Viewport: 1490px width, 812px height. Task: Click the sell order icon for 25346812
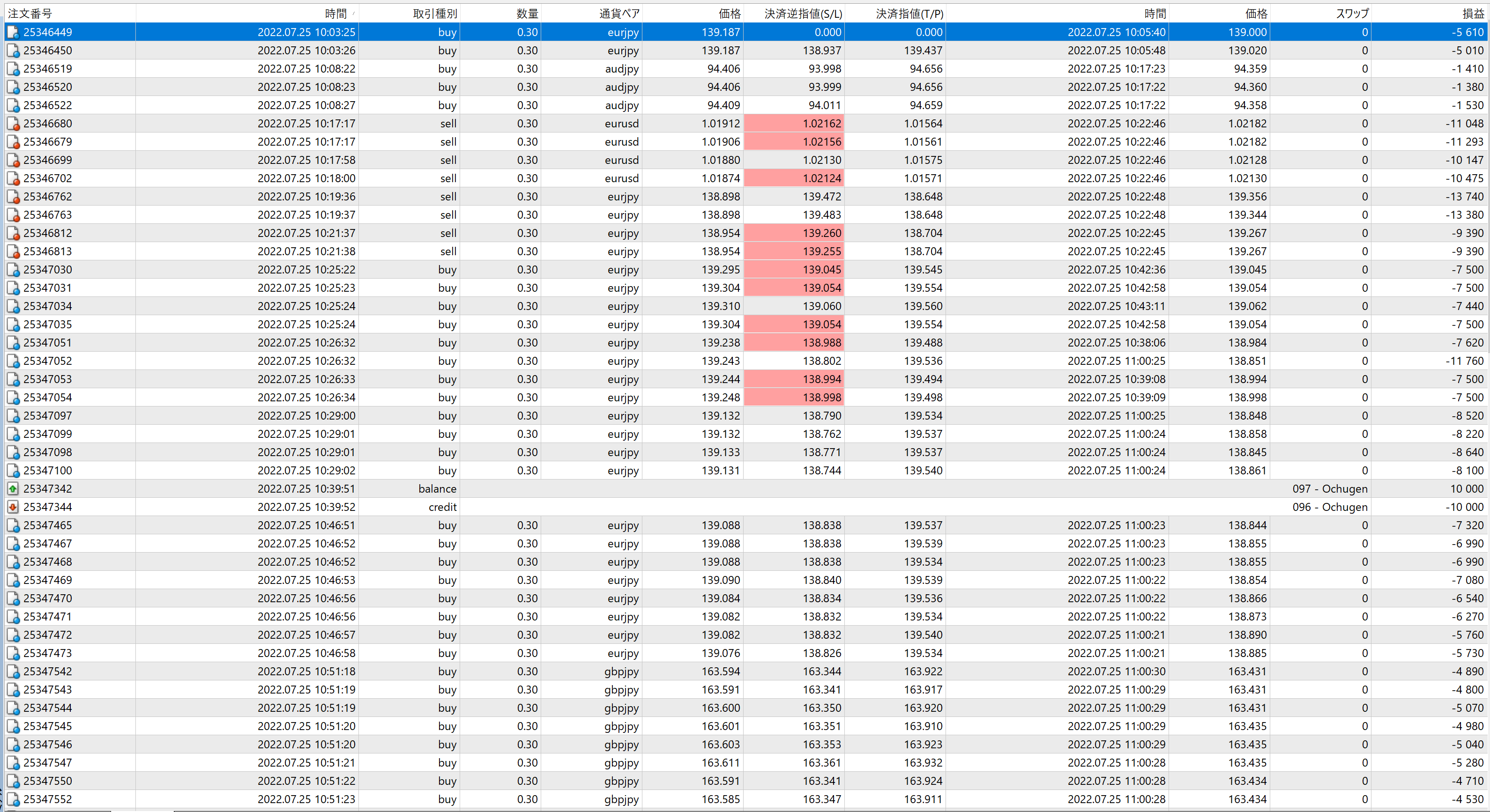[x=13, y=233]
